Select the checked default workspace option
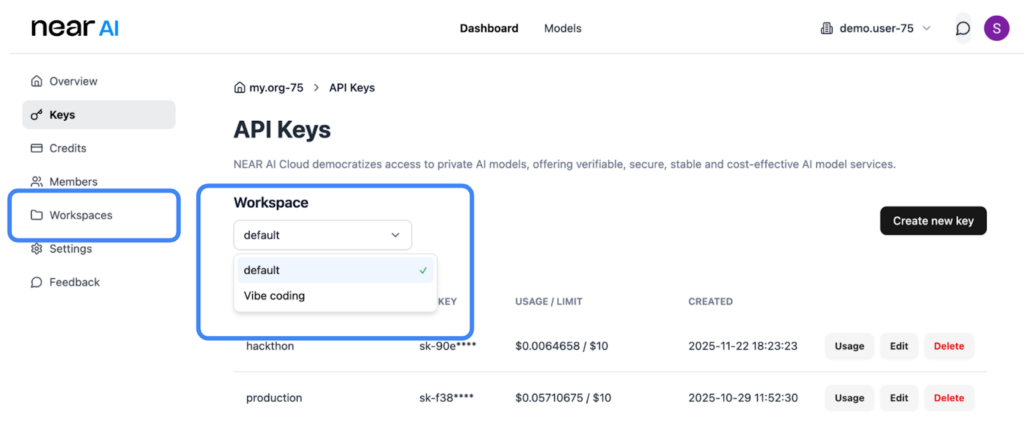This screenshot has height=431, width=1024. tap(335, 270)
